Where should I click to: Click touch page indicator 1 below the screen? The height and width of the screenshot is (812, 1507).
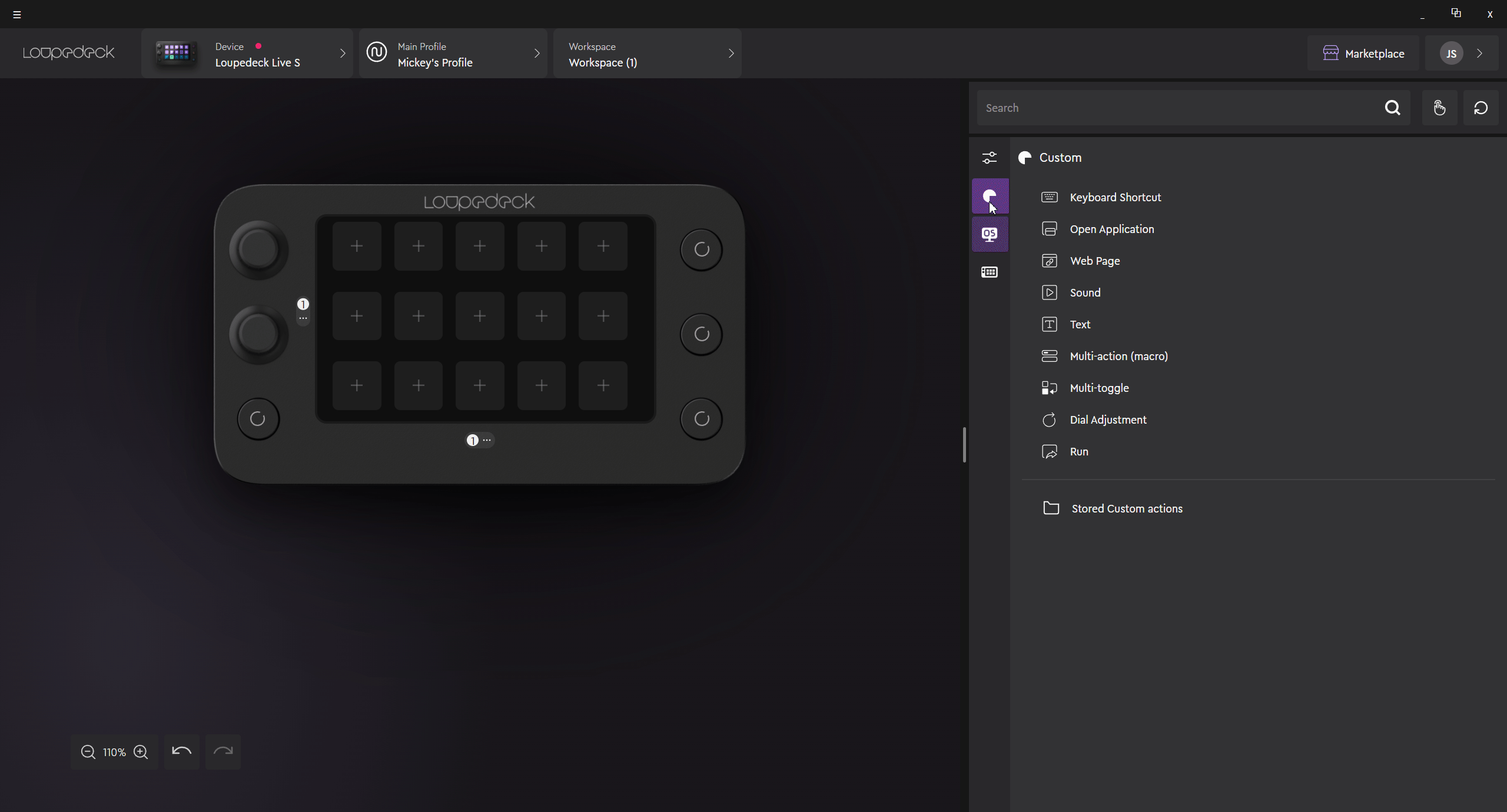pos(473,441)
